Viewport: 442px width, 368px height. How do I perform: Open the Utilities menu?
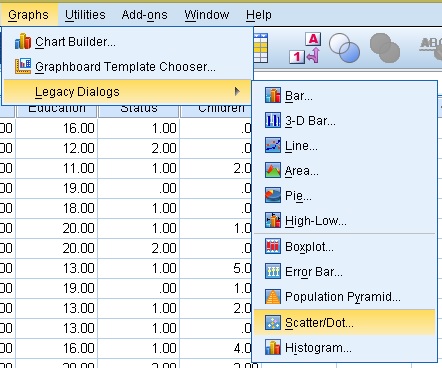point(85,15)
